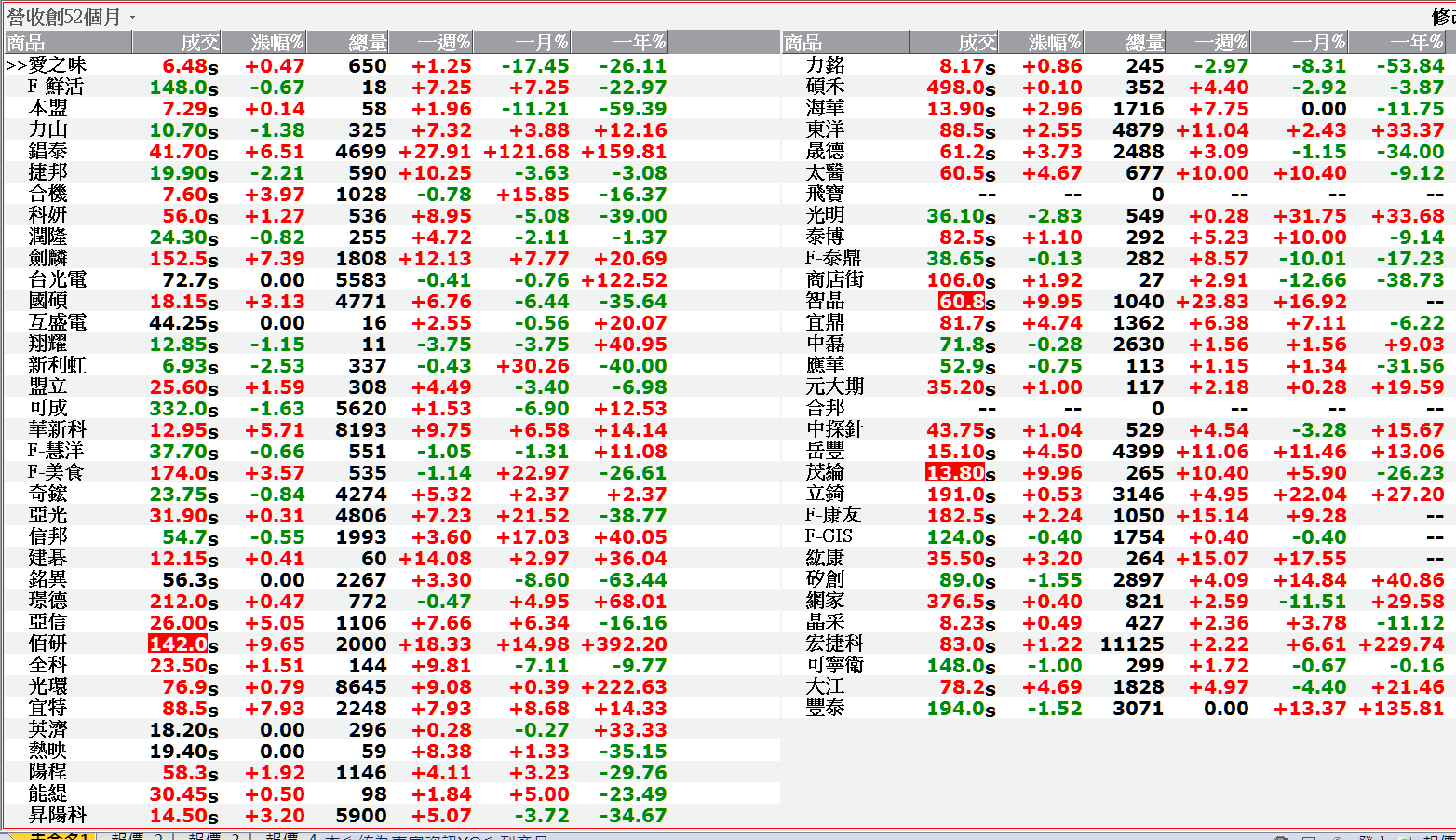Image resolution: width=1456 pixels, height=840 pixels.
Task: Click the 豐泰 stock name
Action: pyautogui.click(x=825, y=708)
